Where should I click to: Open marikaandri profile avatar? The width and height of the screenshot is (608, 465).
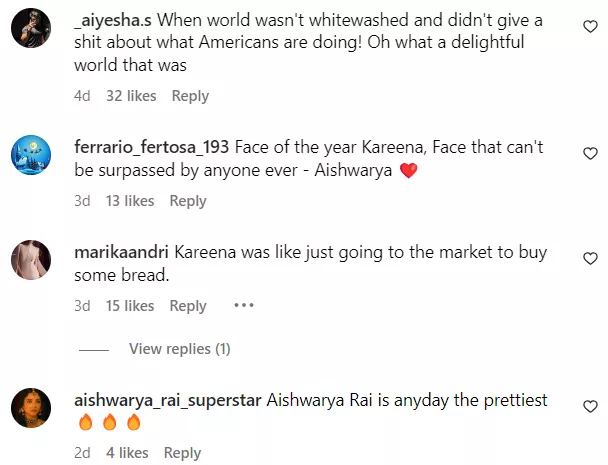point(31,260)
